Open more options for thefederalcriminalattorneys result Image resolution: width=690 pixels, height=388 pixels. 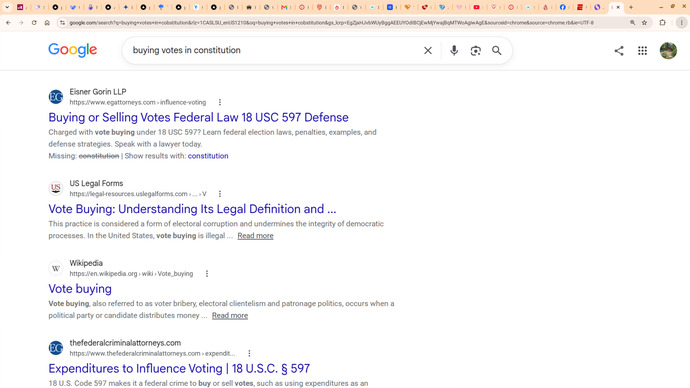click(249, 353)
